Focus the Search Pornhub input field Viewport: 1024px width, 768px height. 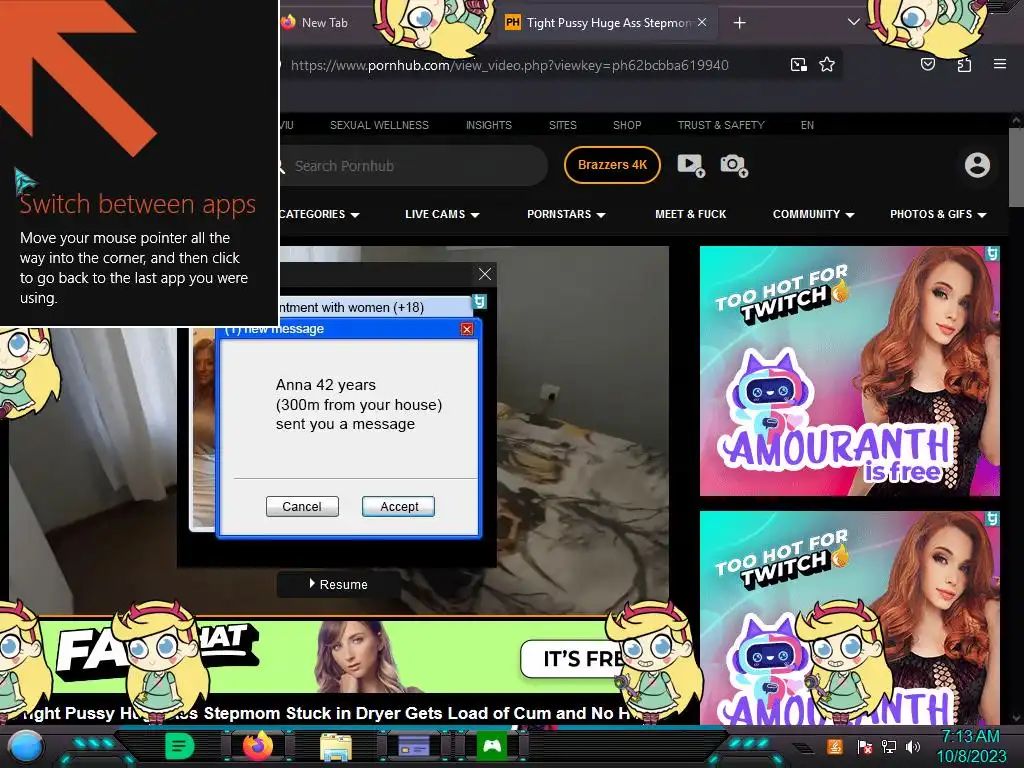pyautogui.click(x=414, y=166)
